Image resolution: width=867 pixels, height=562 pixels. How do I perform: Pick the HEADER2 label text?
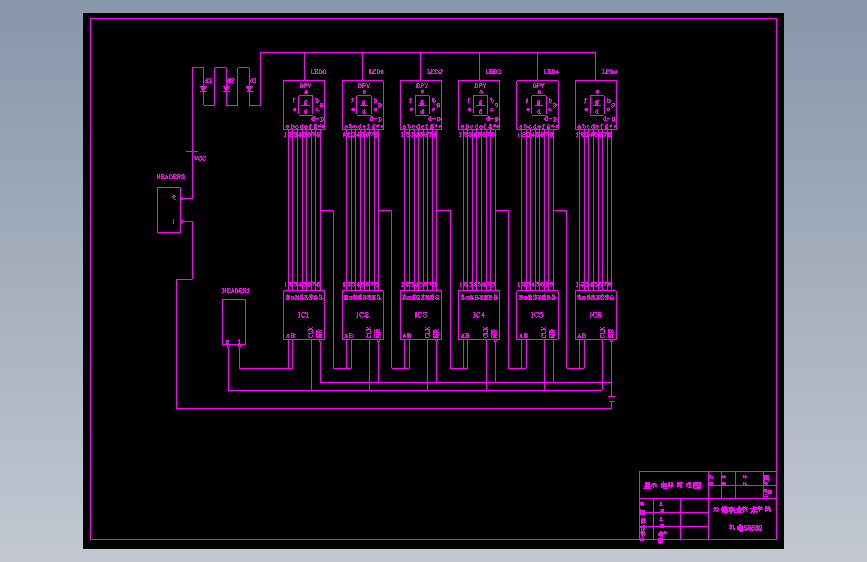[x=171, y=177]
